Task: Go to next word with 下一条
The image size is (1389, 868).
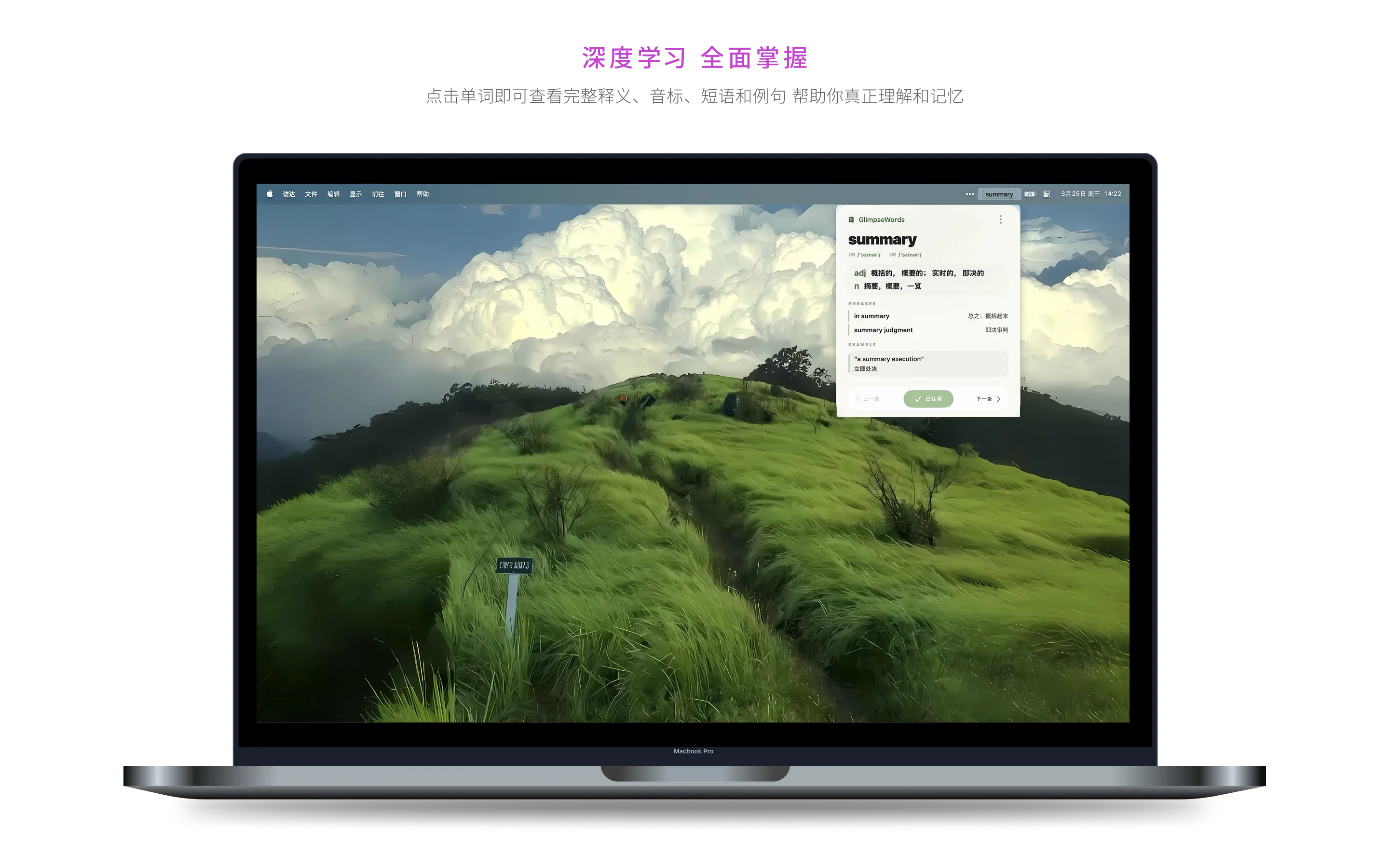Action: (988, 399)
